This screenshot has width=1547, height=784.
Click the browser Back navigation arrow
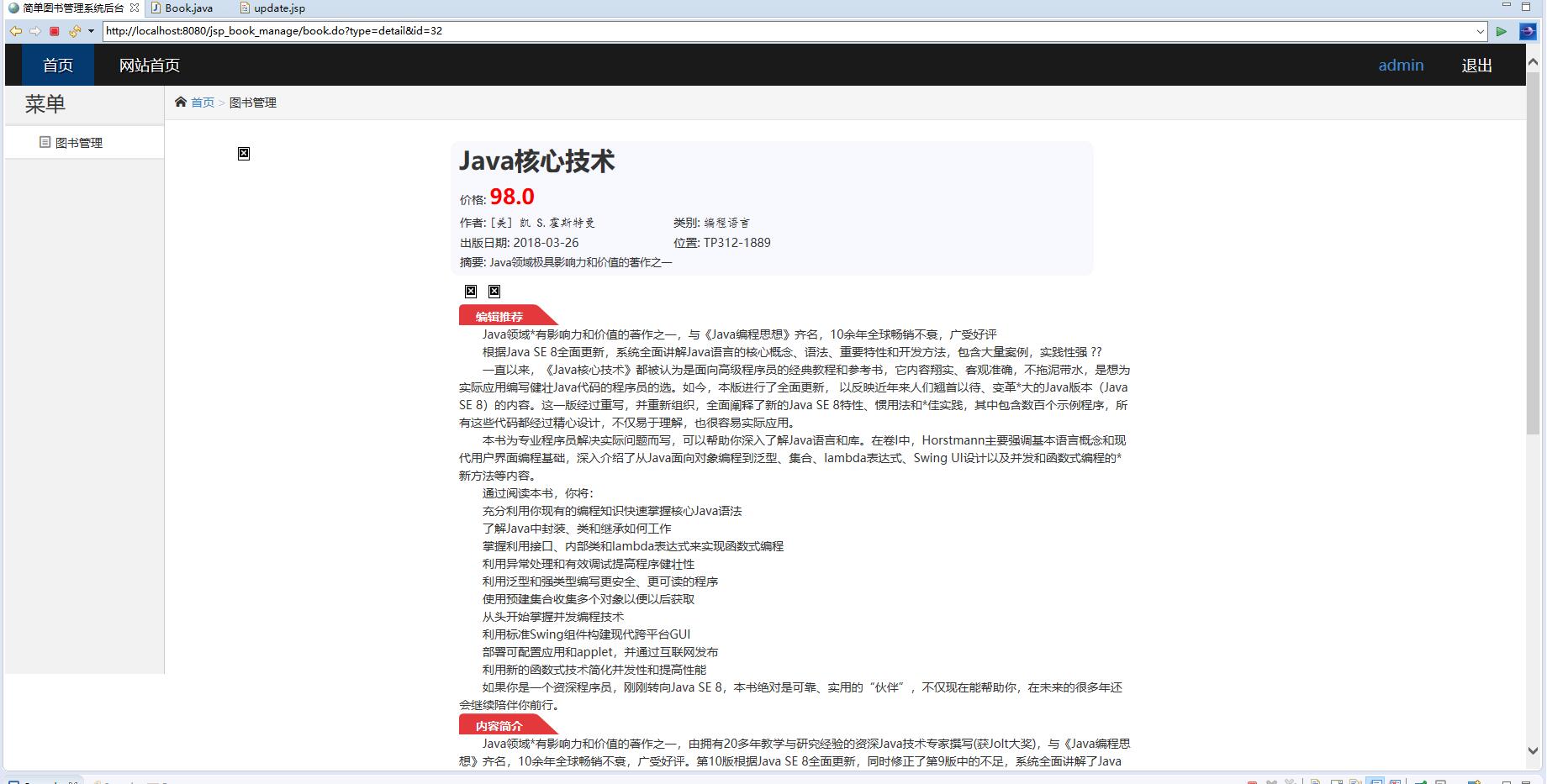(x=16, y=31)
